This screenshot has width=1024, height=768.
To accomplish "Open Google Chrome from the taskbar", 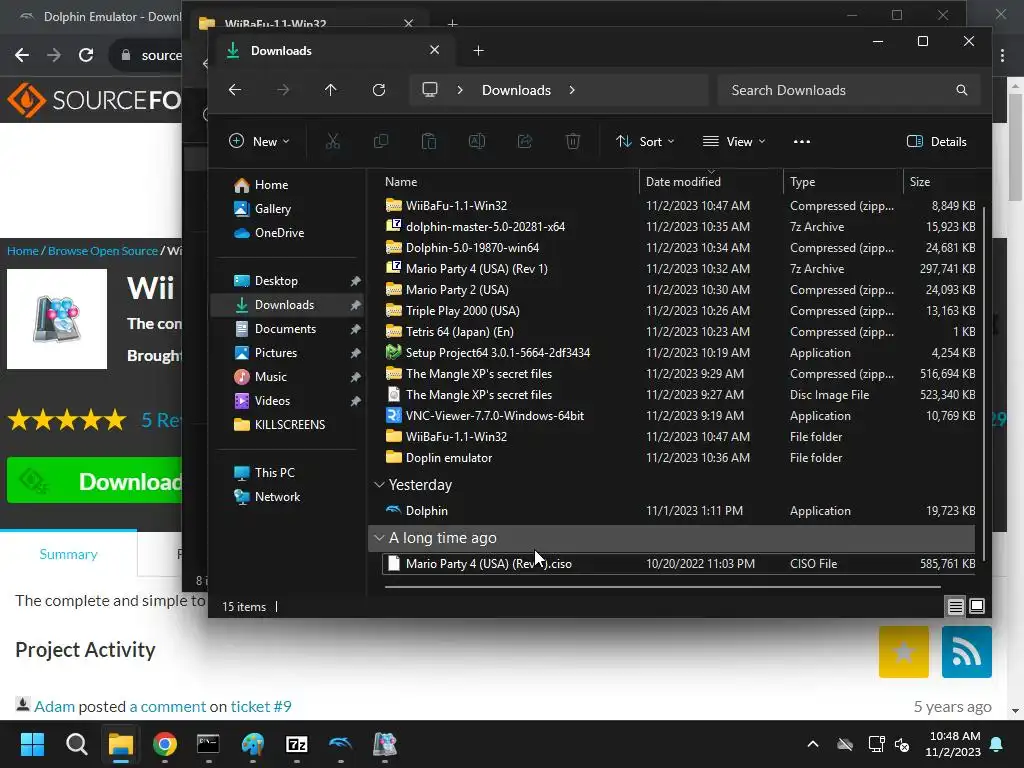I will 165,744.
